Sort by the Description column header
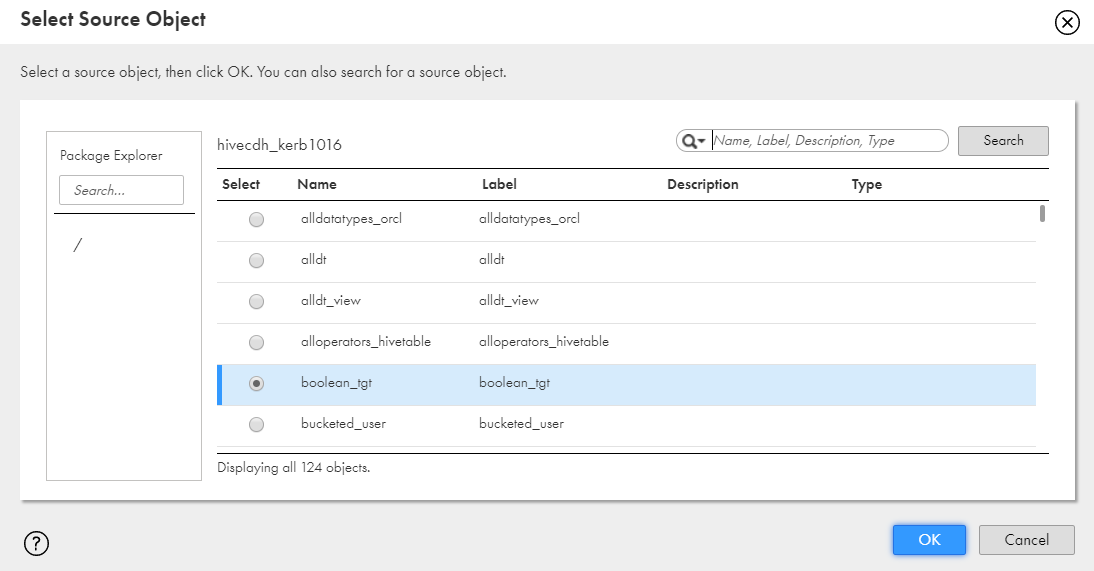Screen dimensions: 1094x571 pos(703,184)
